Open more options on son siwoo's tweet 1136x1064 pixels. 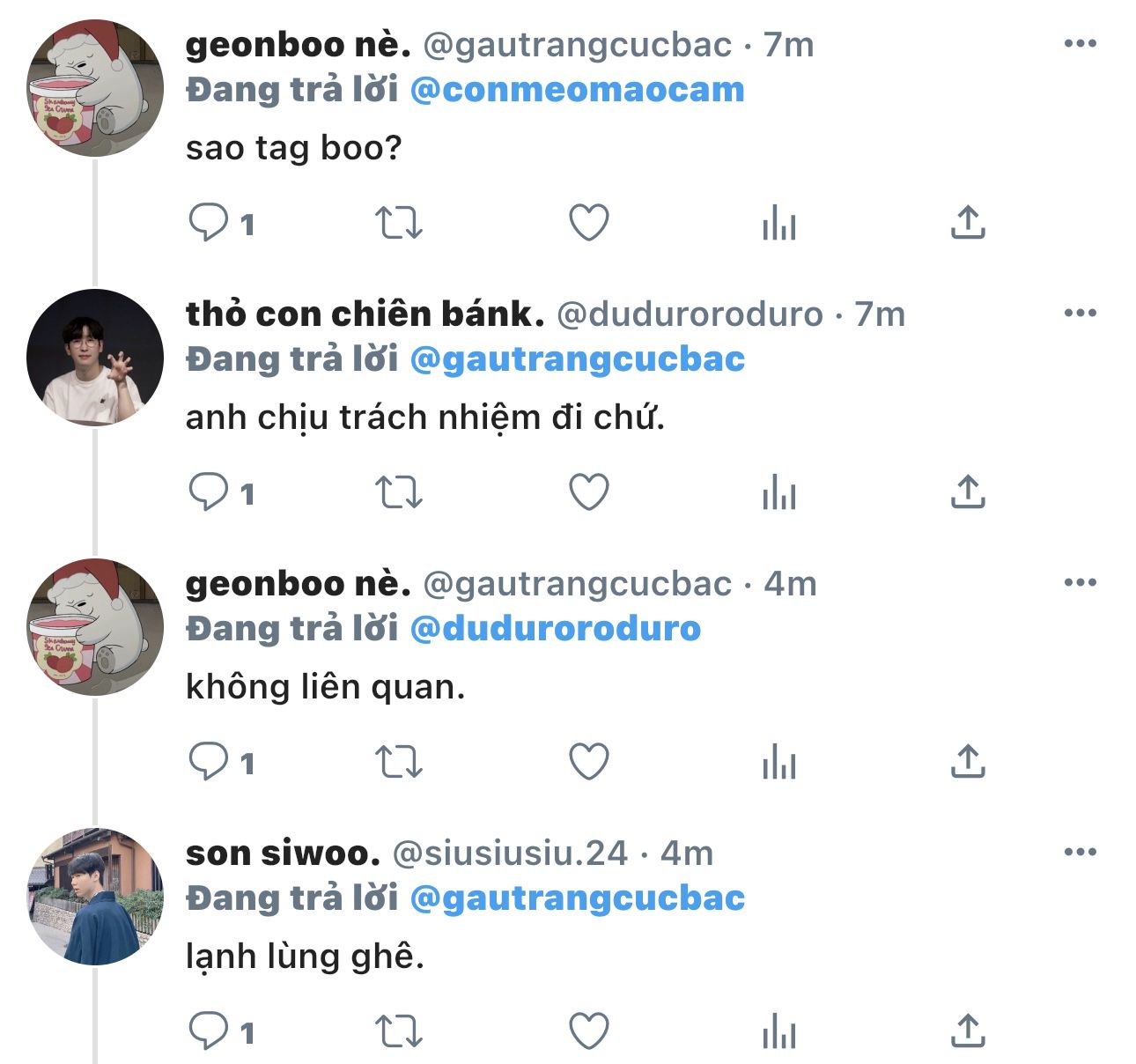pos(1080,853)
